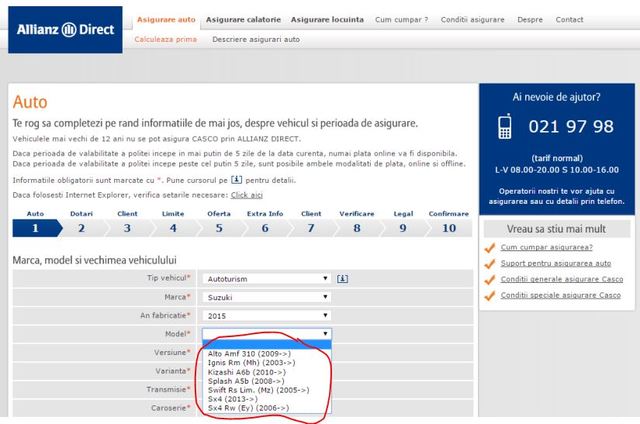Go to step 6 Extra Info
This screenshot has width=640, height=424.
point(265,228)
